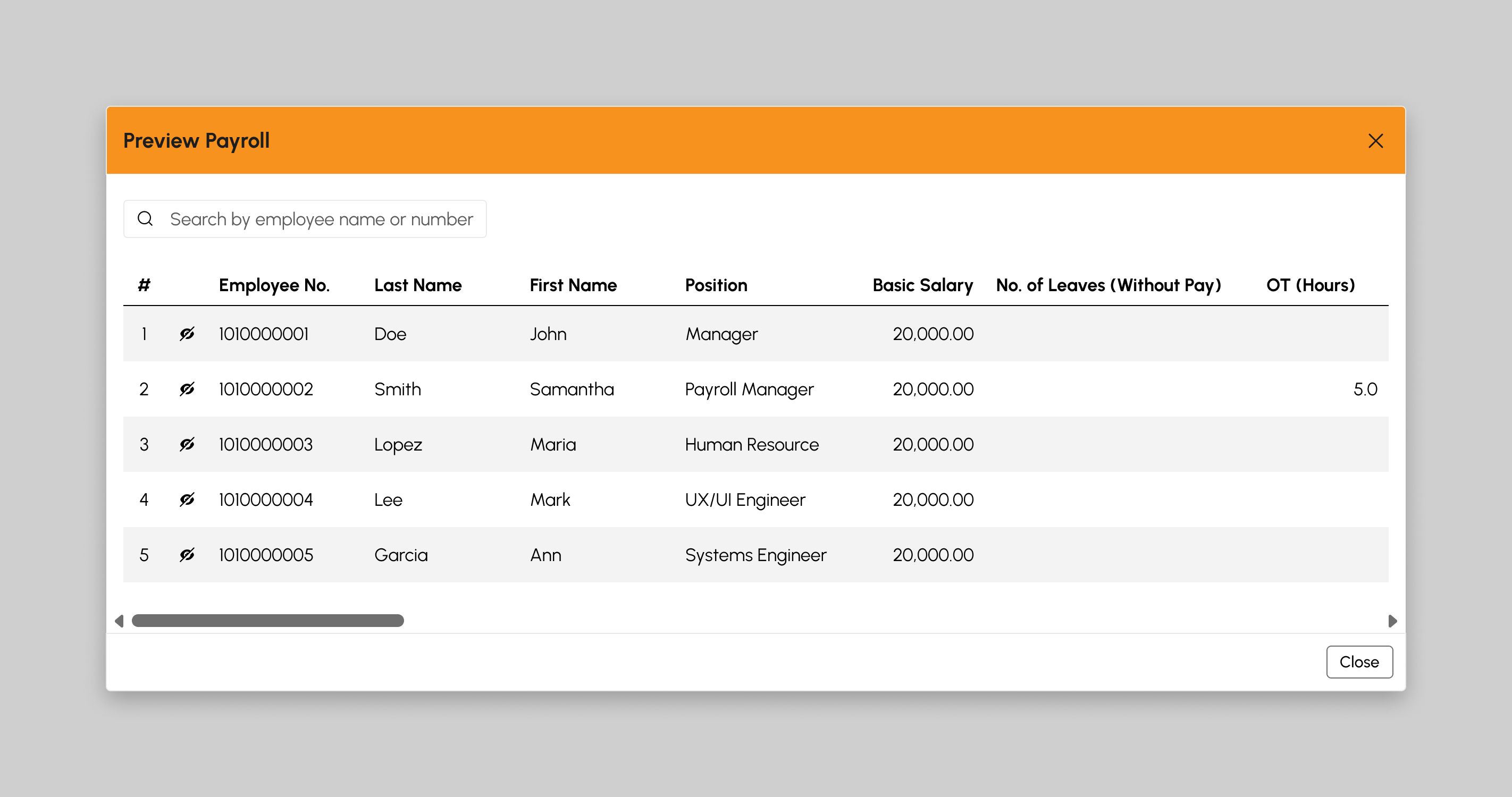Select employee number 1010000004

tap(266, 499)
